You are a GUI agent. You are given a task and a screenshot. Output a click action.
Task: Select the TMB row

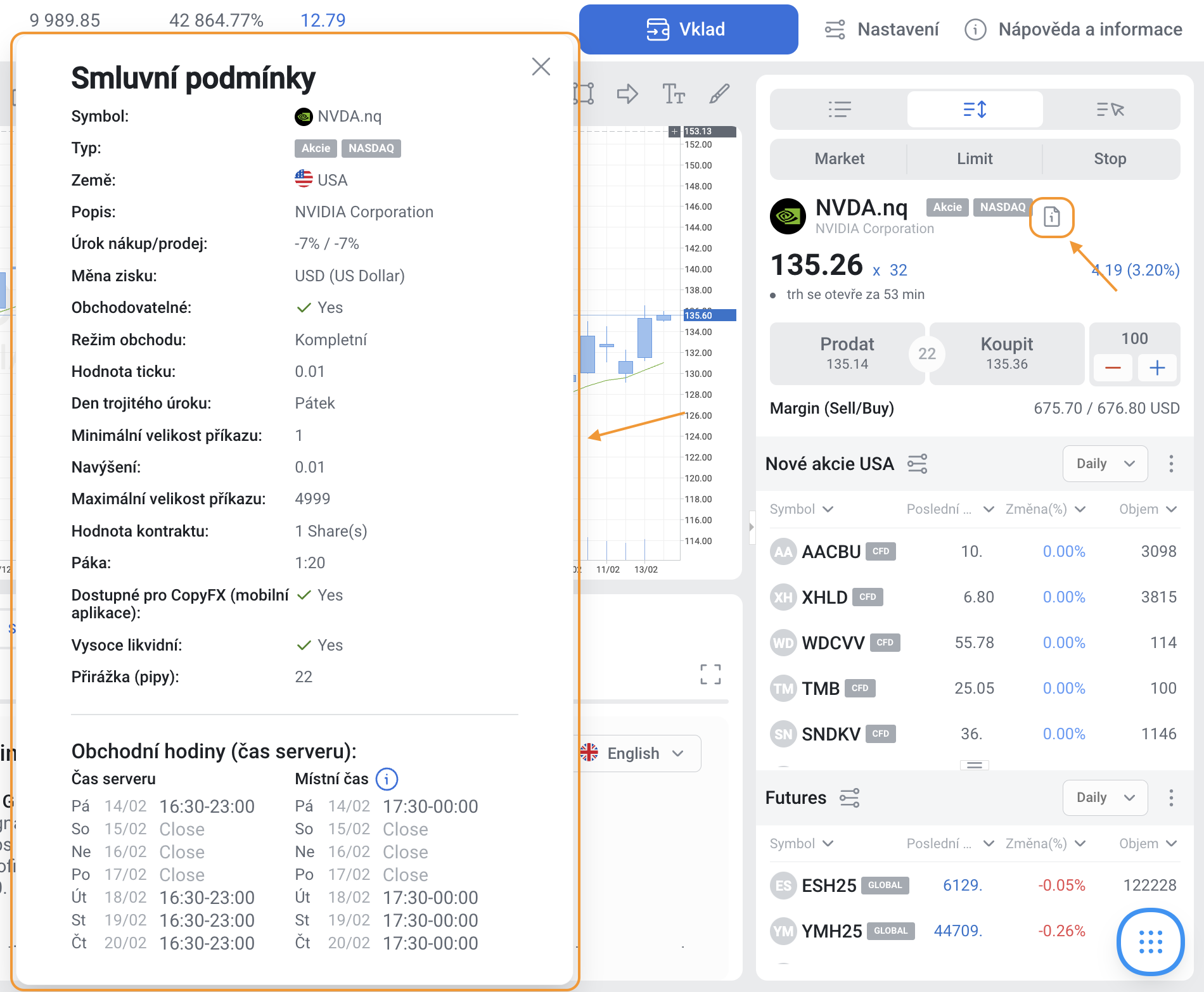coord(974,688)
